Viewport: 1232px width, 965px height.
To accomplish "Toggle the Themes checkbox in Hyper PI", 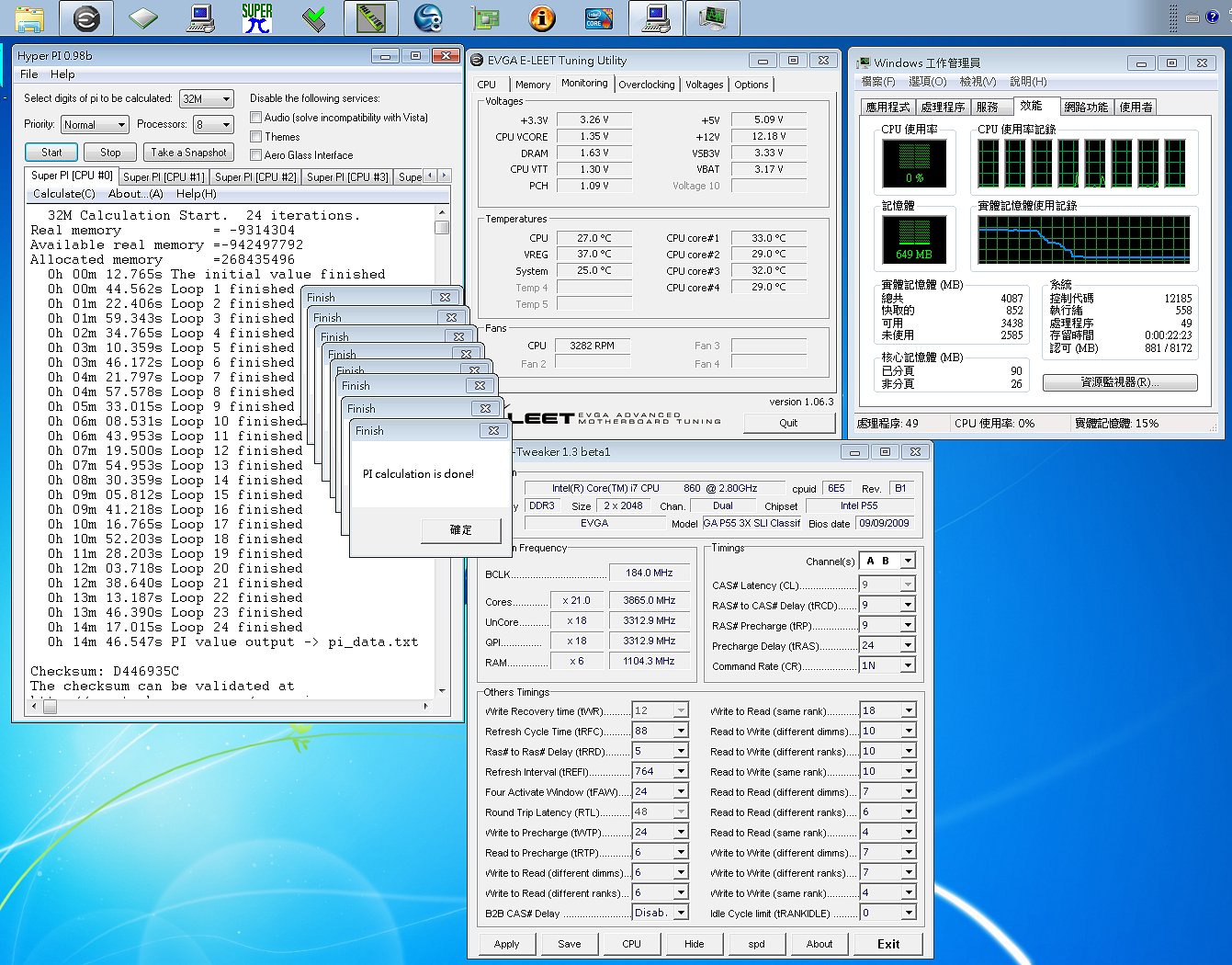I will point(256,137).
